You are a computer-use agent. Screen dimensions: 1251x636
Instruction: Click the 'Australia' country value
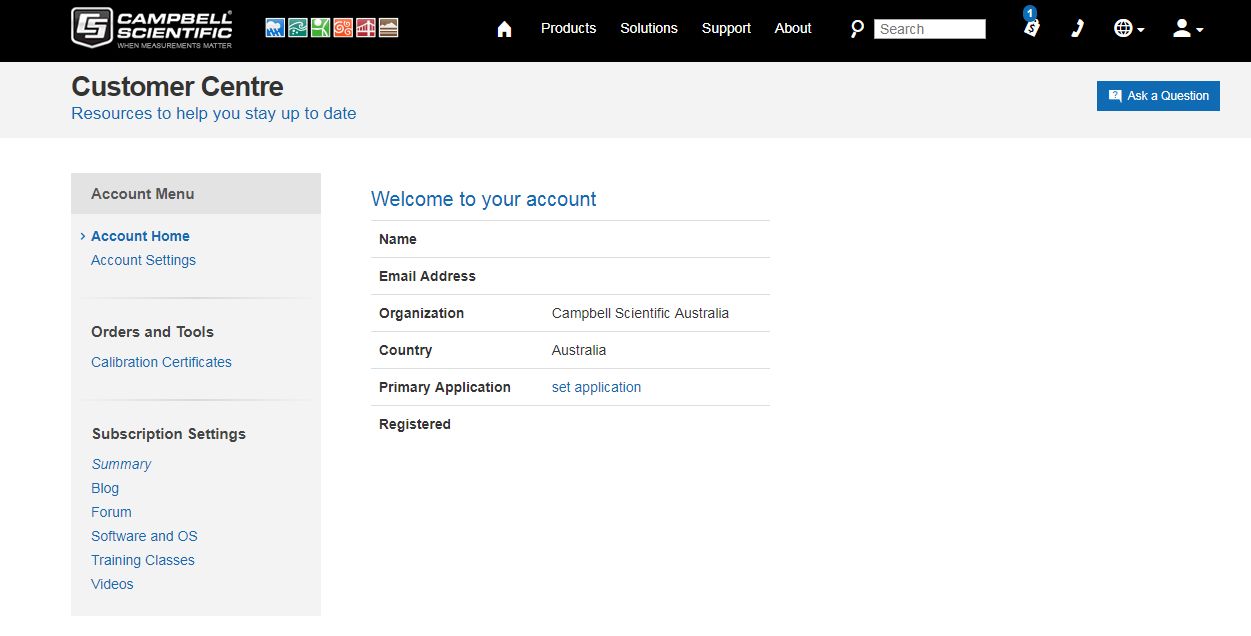pyautogui.click(x=579, y=350)
